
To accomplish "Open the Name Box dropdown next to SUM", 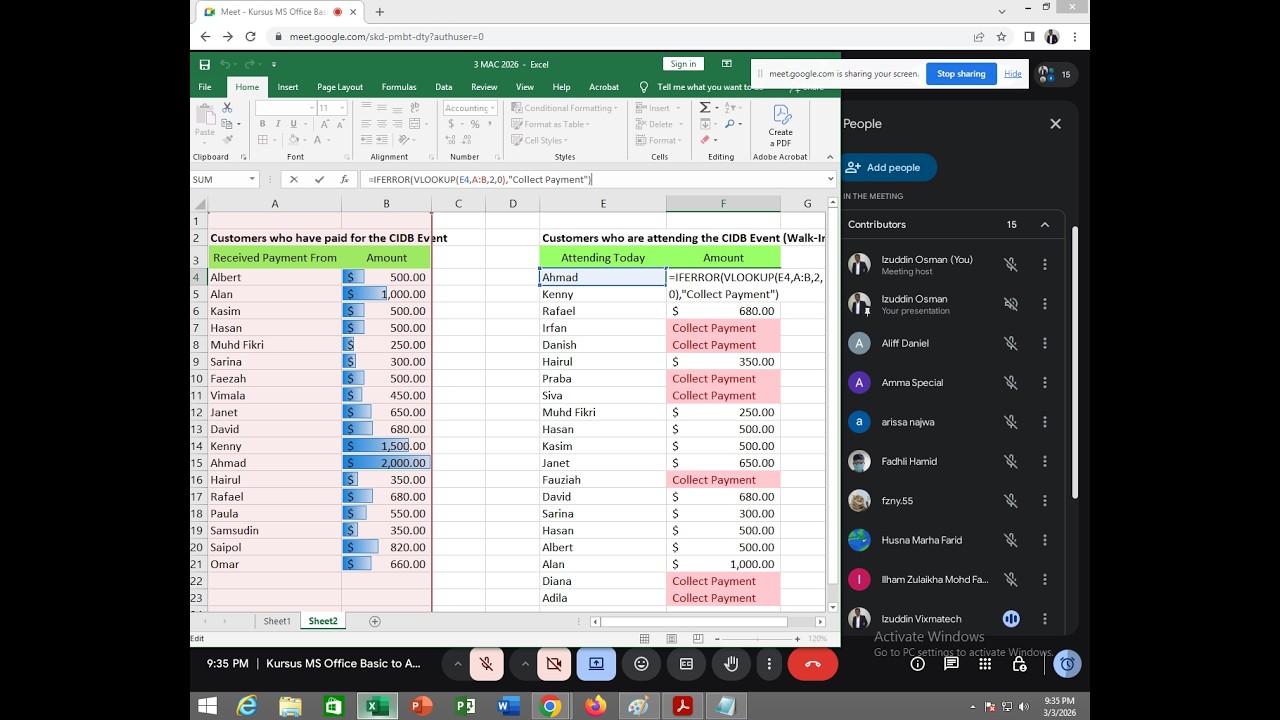I will pyautogui.click(x=252, y=179).
